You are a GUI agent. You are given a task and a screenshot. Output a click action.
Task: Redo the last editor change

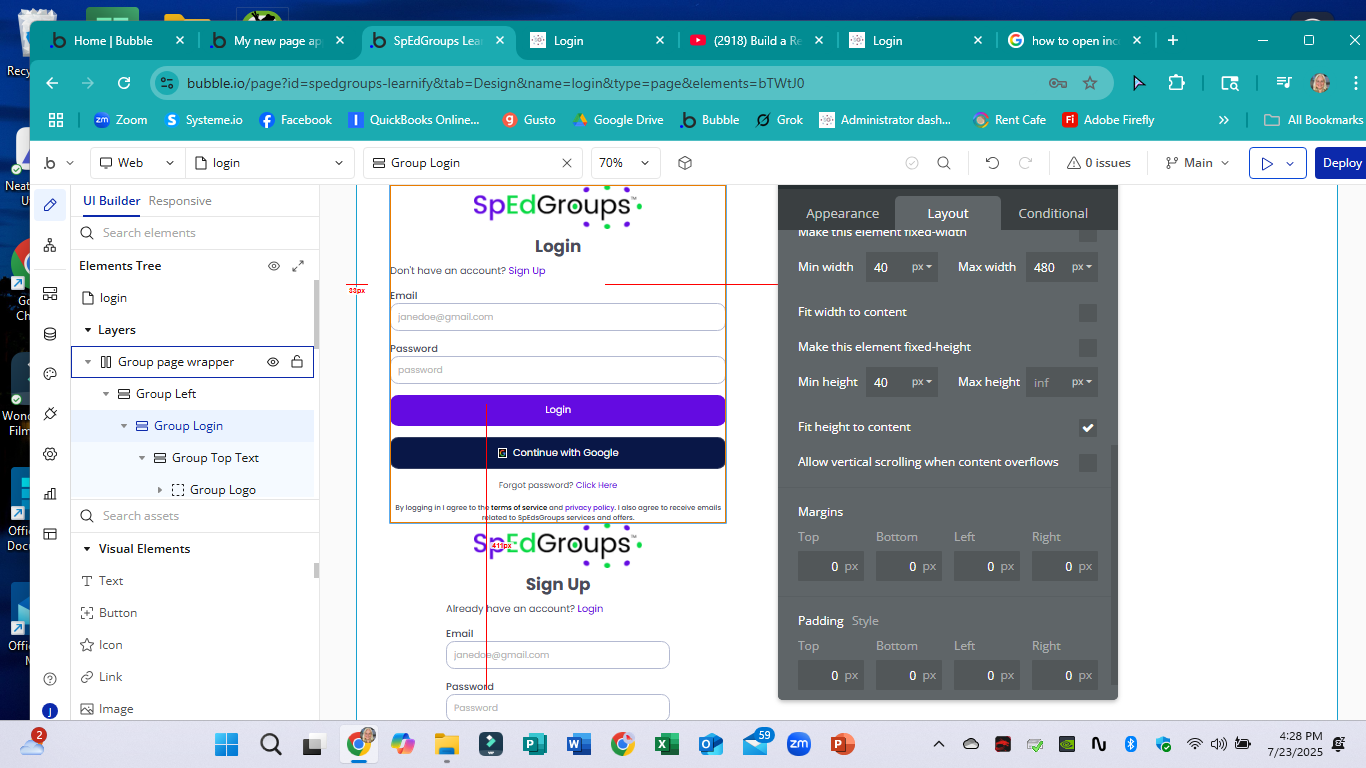(x=1025, y=163)
